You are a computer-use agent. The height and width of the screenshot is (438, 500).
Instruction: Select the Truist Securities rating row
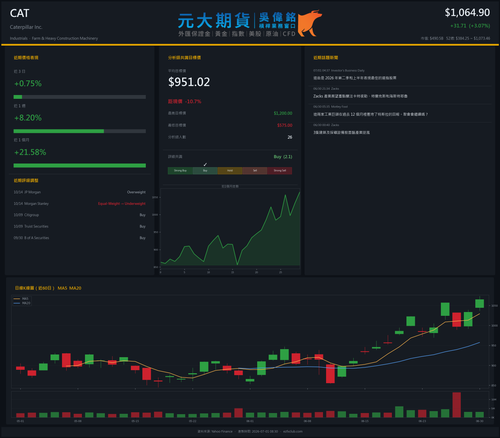(80, 226)
